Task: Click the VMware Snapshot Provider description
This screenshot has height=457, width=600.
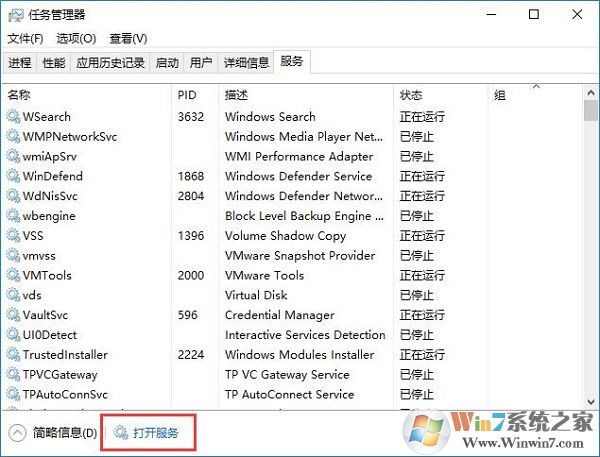Action: pyautogui.click(x=300, y=255)
